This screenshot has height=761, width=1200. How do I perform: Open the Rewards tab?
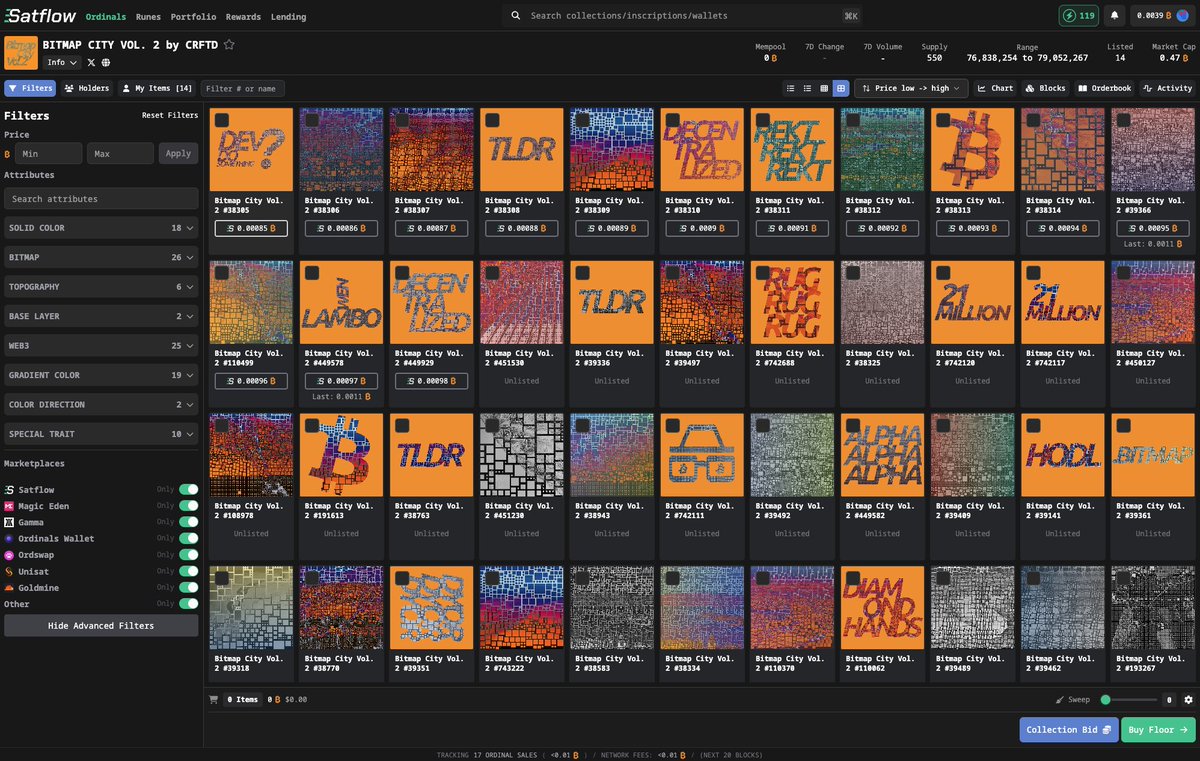[x=243, y=16]
